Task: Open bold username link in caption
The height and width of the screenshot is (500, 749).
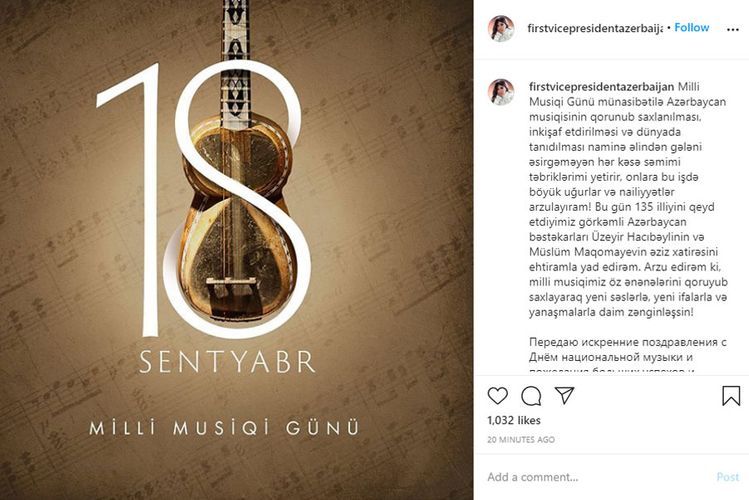Action: tap(601, 87)
